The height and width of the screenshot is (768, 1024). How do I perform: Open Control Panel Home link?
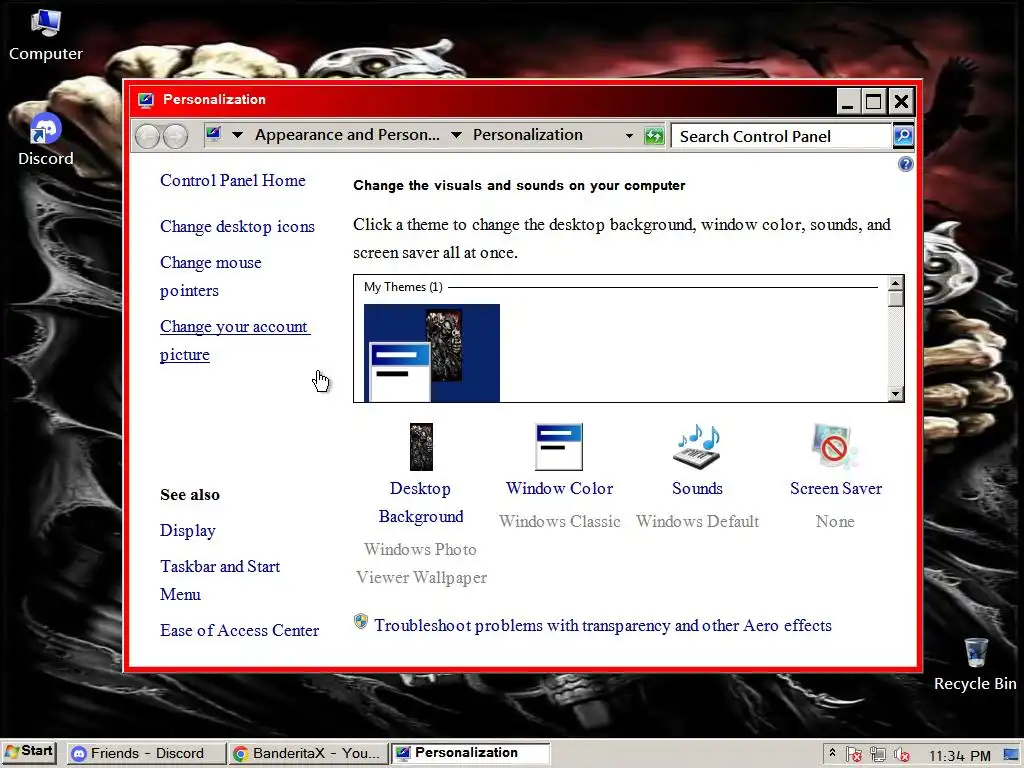[x=232, y=180]
